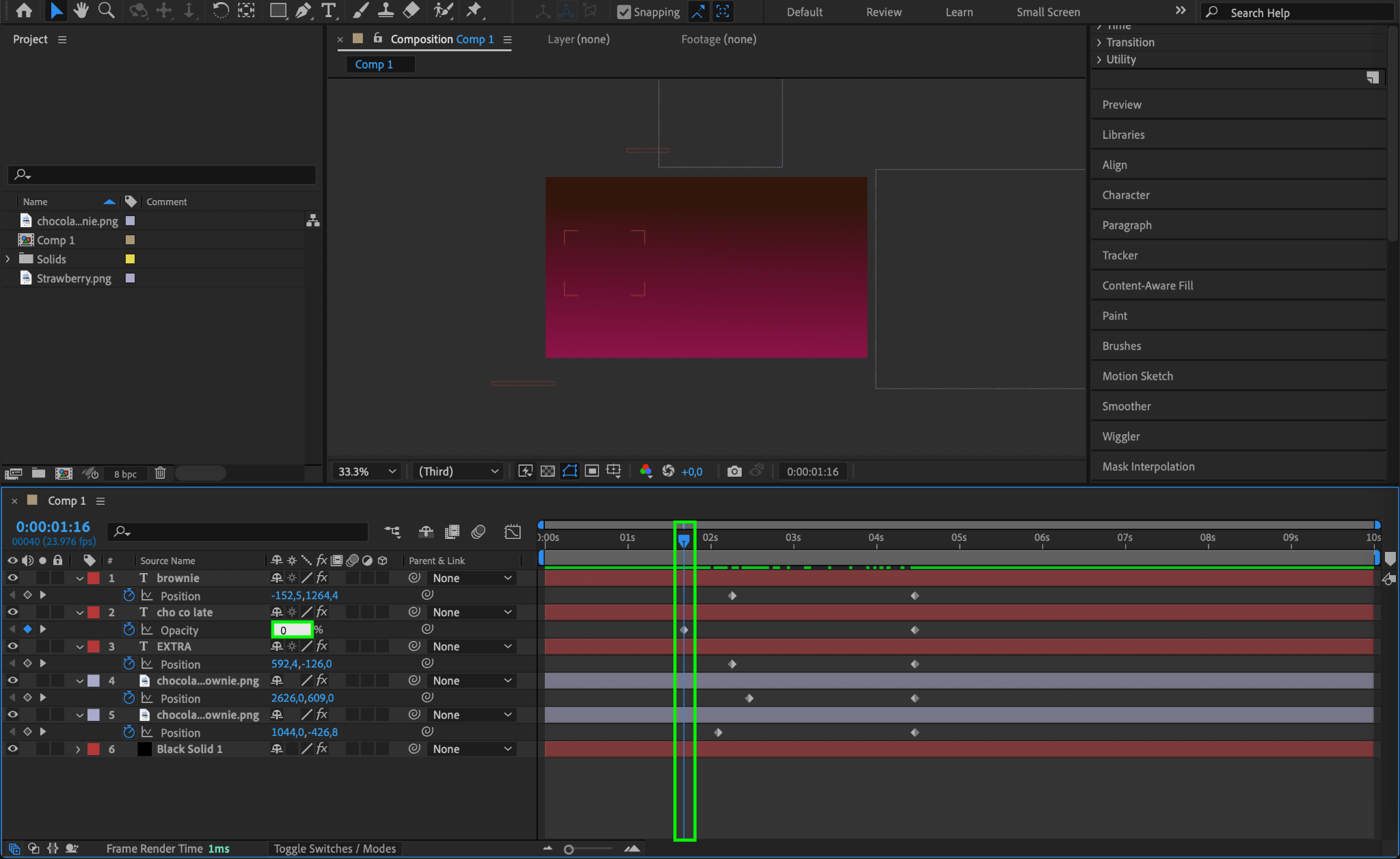The width and height of the screenshot is (1400, 859).
Task: Click the 8 bpc color depth button
Action: tap(125, 474)
